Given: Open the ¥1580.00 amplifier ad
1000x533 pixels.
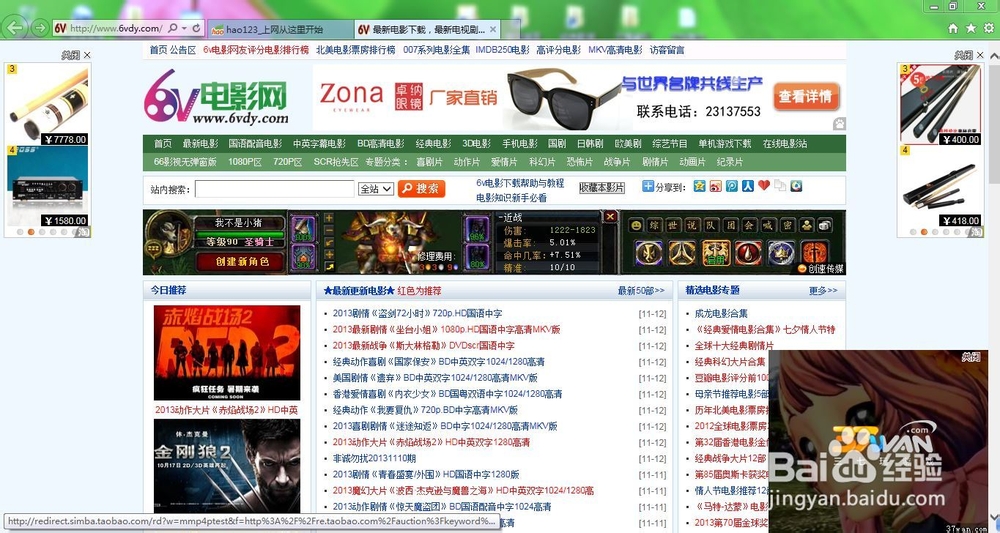Looking at the screenshot, I should click(x=48, y=186).
